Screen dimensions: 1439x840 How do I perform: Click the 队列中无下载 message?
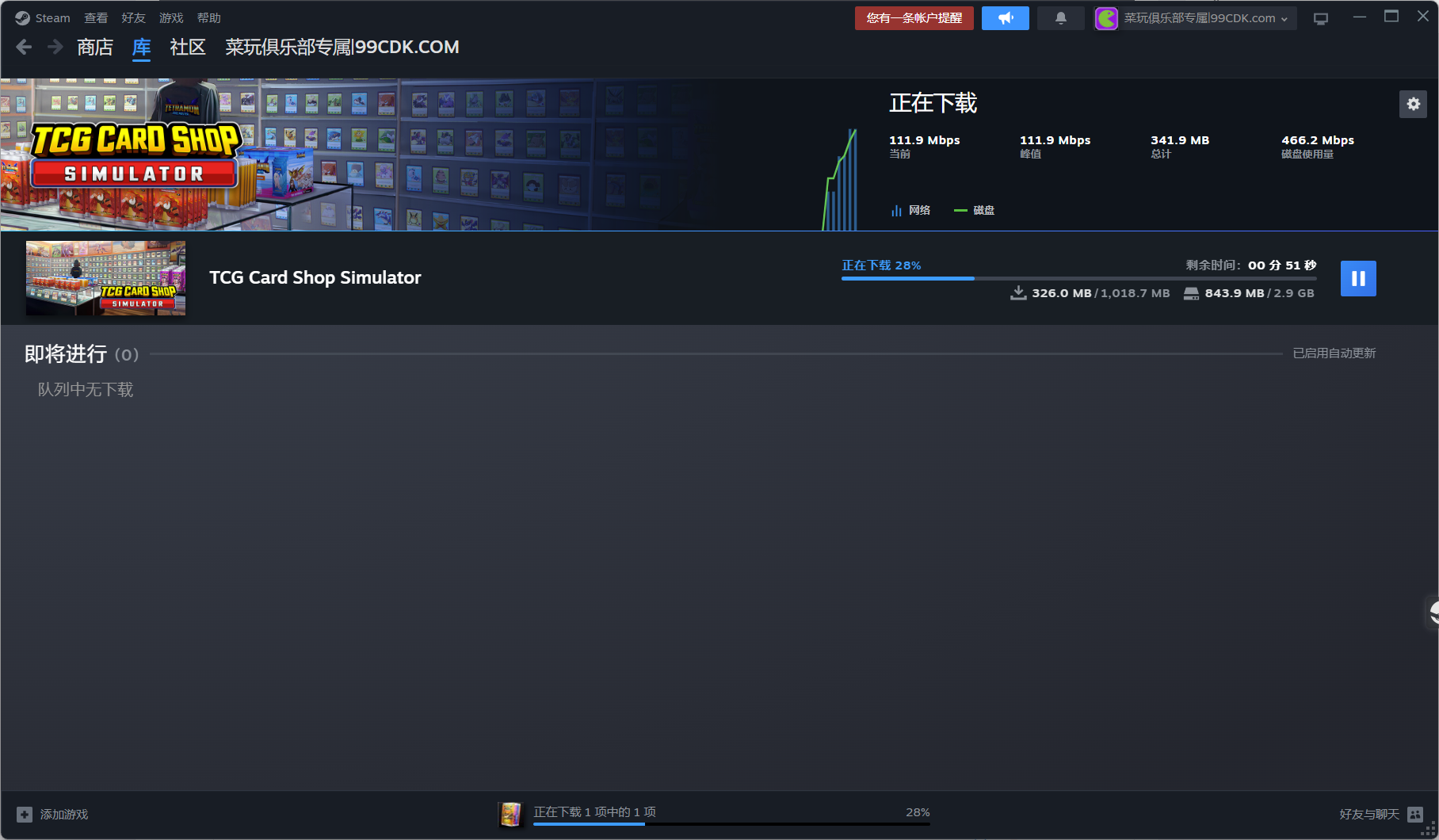(x=86, y=390)
